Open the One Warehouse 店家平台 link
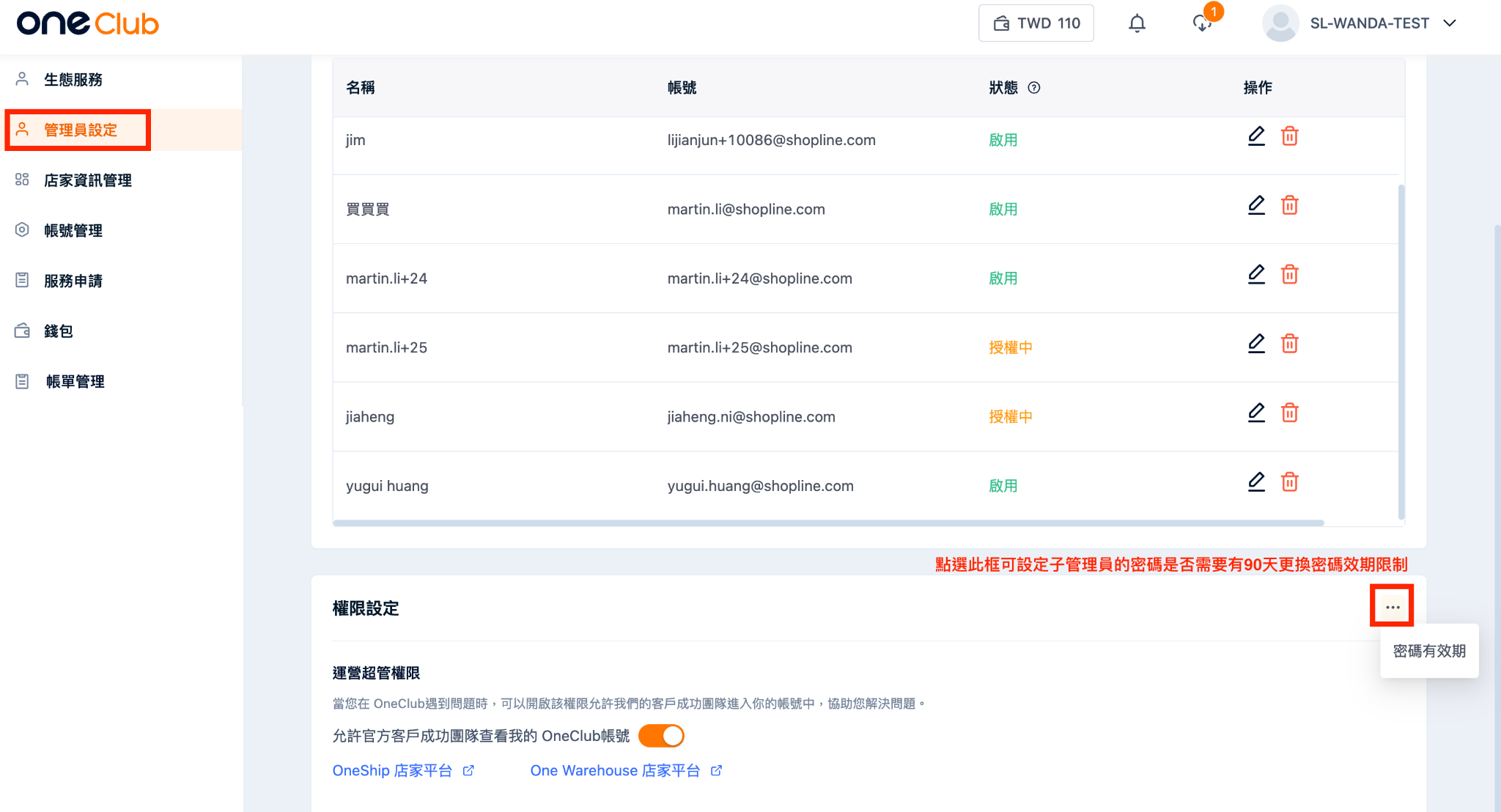Viewport: 1501px width, 812px height. coord(627,770)
